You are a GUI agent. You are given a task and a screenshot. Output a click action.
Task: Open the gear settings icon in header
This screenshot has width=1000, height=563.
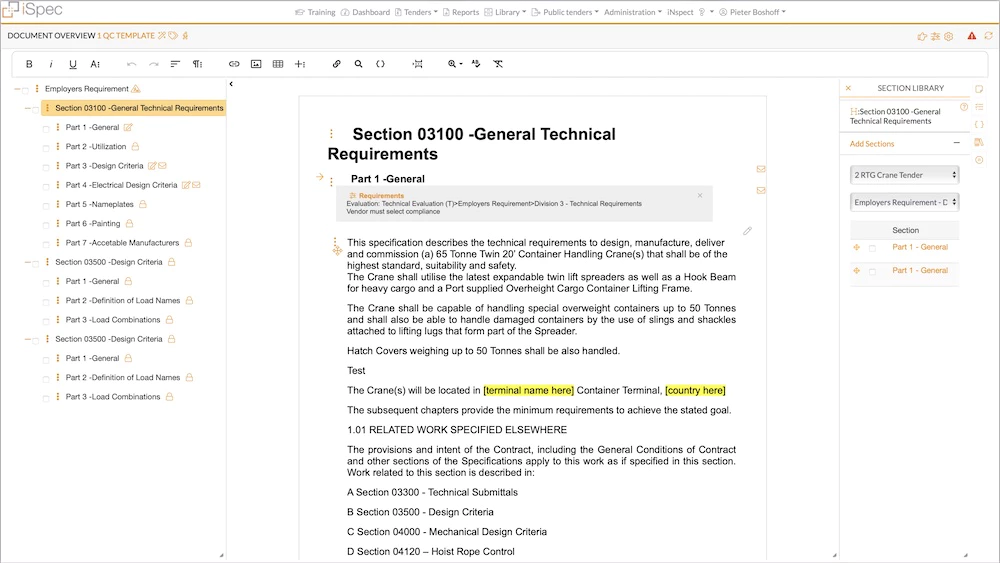949,36
